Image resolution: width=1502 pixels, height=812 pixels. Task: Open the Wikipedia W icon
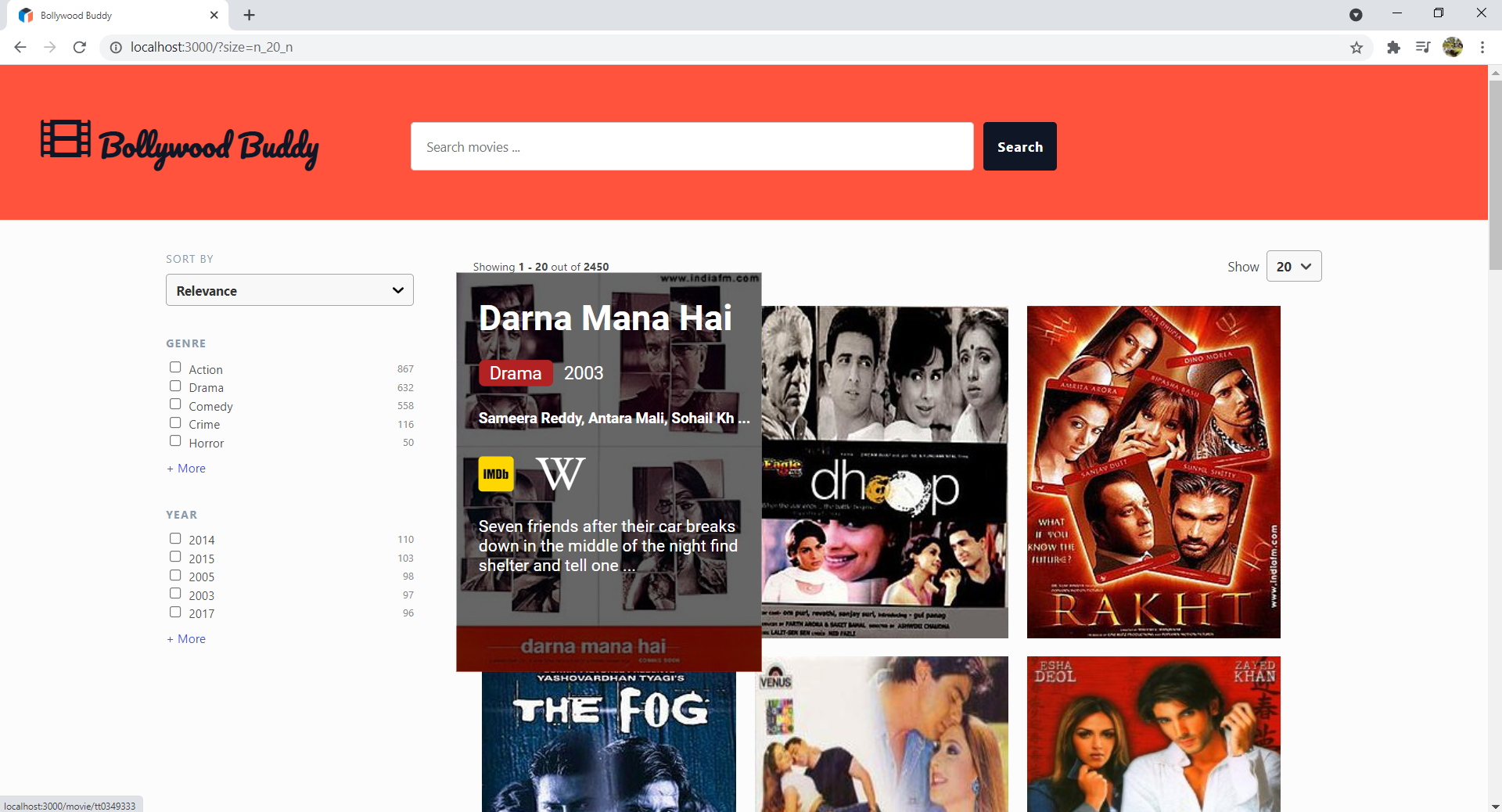point(561,474)
